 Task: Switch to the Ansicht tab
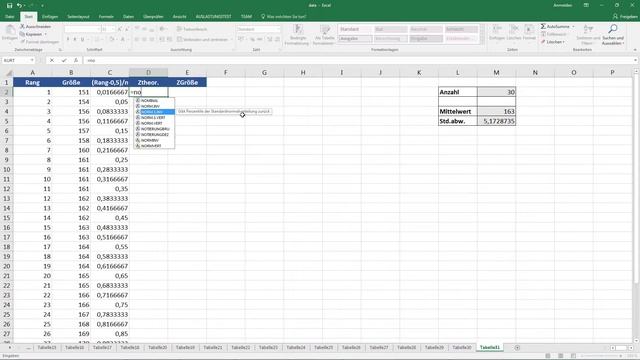(x=180, y=17)
